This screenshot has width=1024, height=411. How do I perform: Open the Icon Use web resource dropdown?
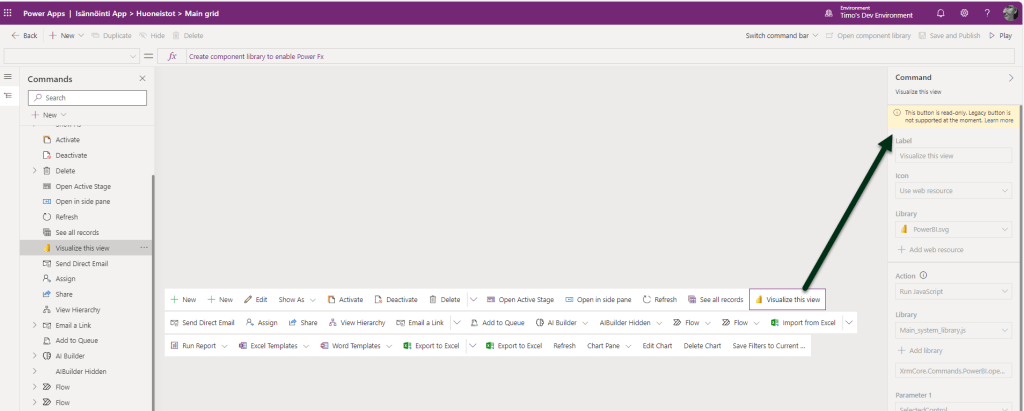pos(952,190)
